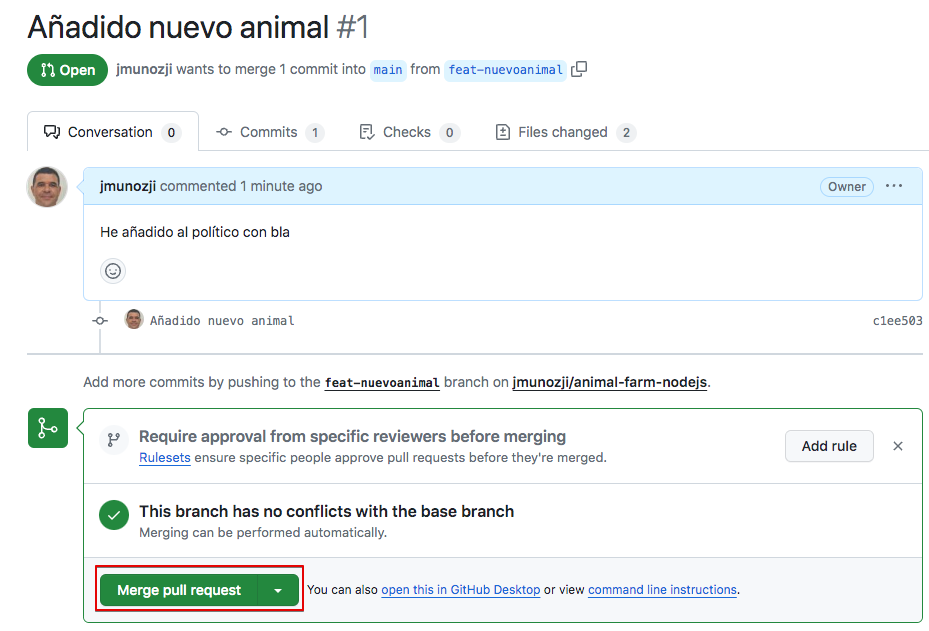929x631 pixels.
Task: Click the main base branch label
Action: 388,70
